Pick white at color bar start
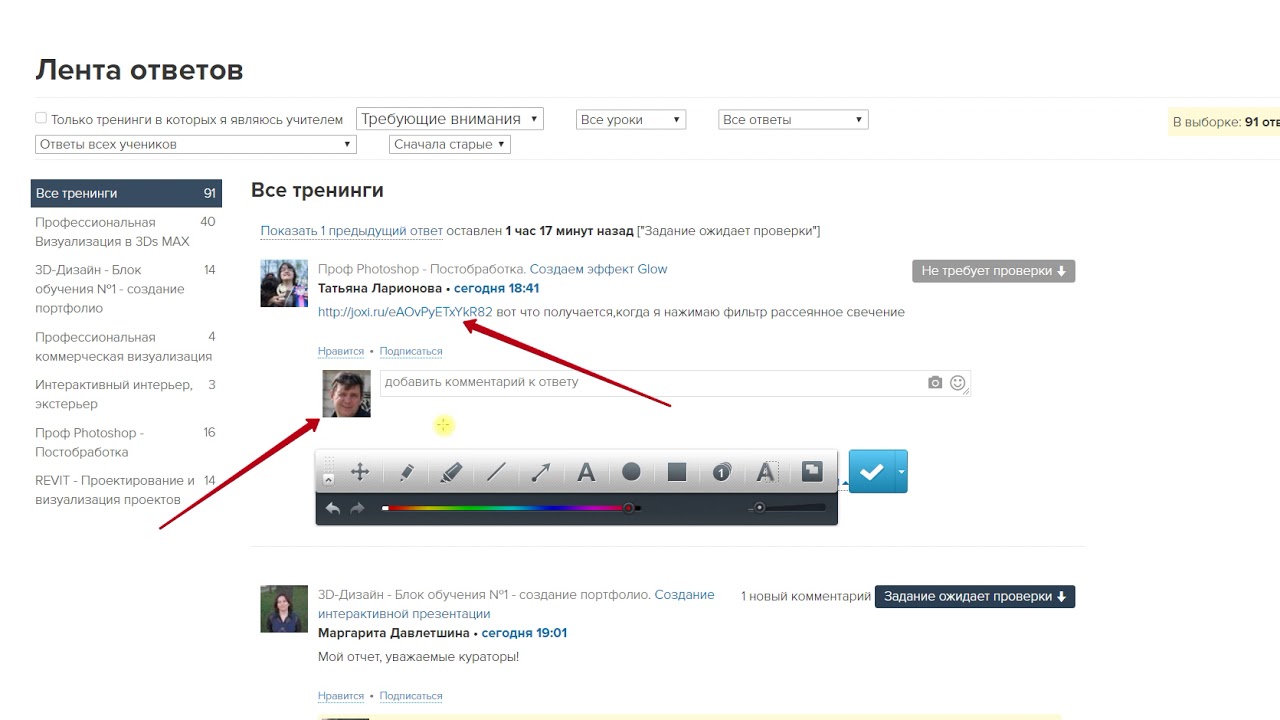1280x720 pixels. point(385,508)
